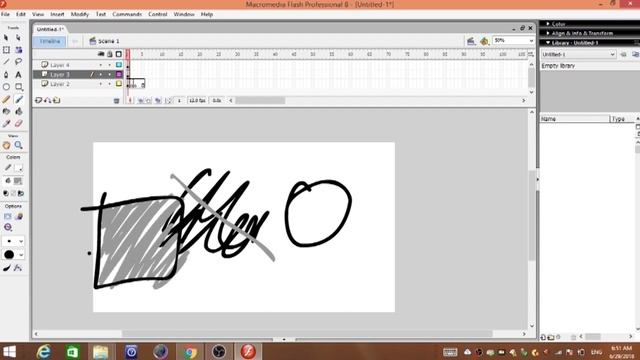Select the Ink Bottle tool
The image size is (640, 360).
tap(6, 111)
